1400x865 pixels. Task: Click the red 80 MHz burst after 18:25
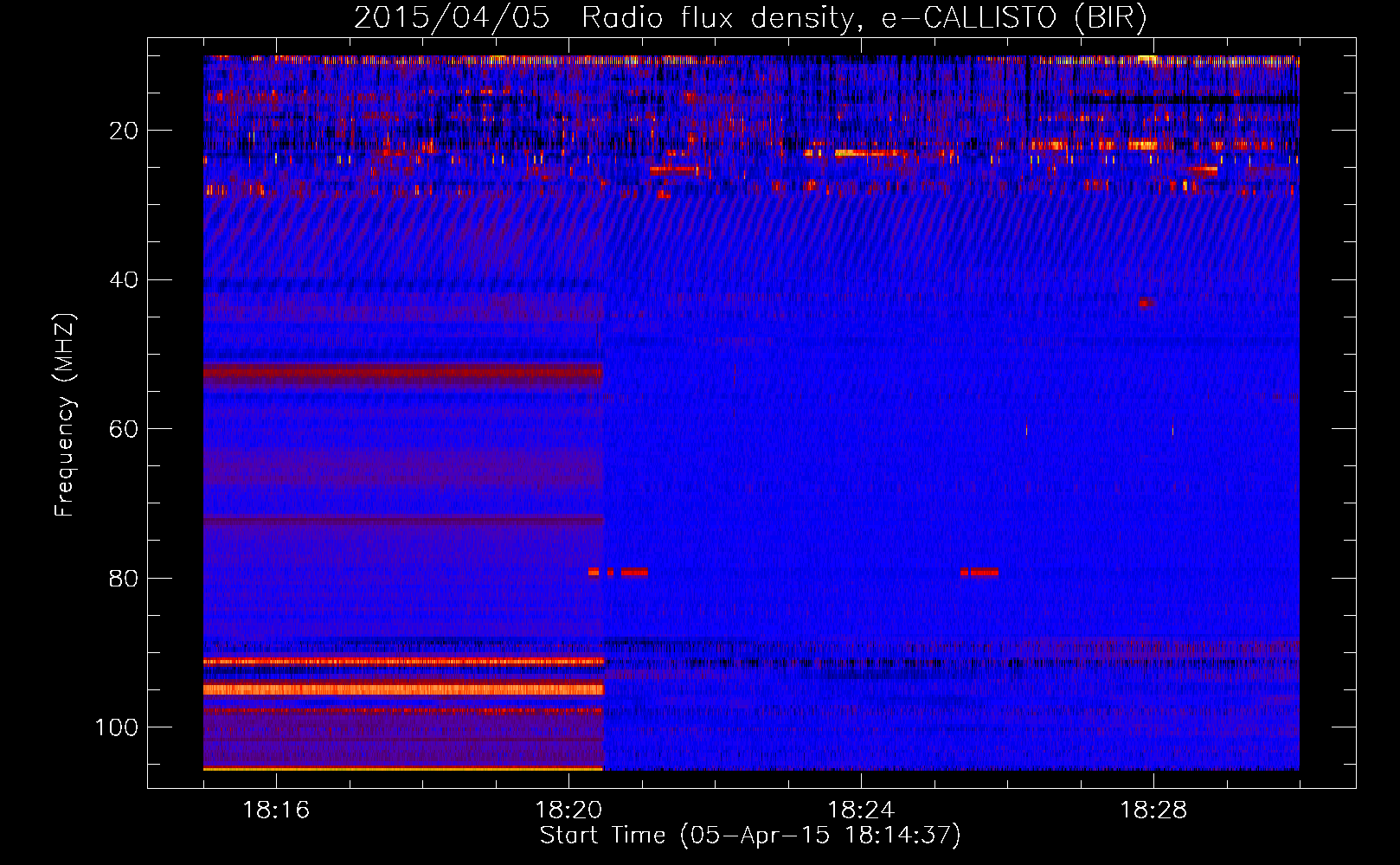(980, 572)
